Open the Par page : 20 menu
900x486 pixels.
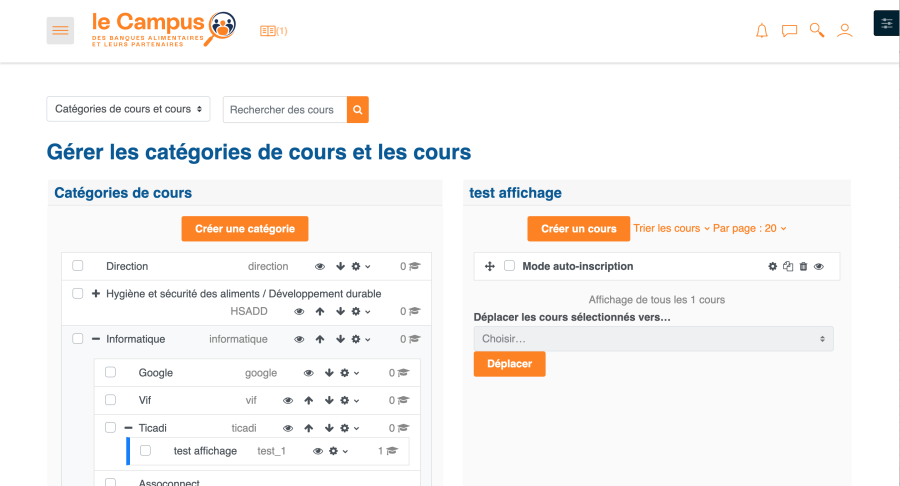(749, 229)
